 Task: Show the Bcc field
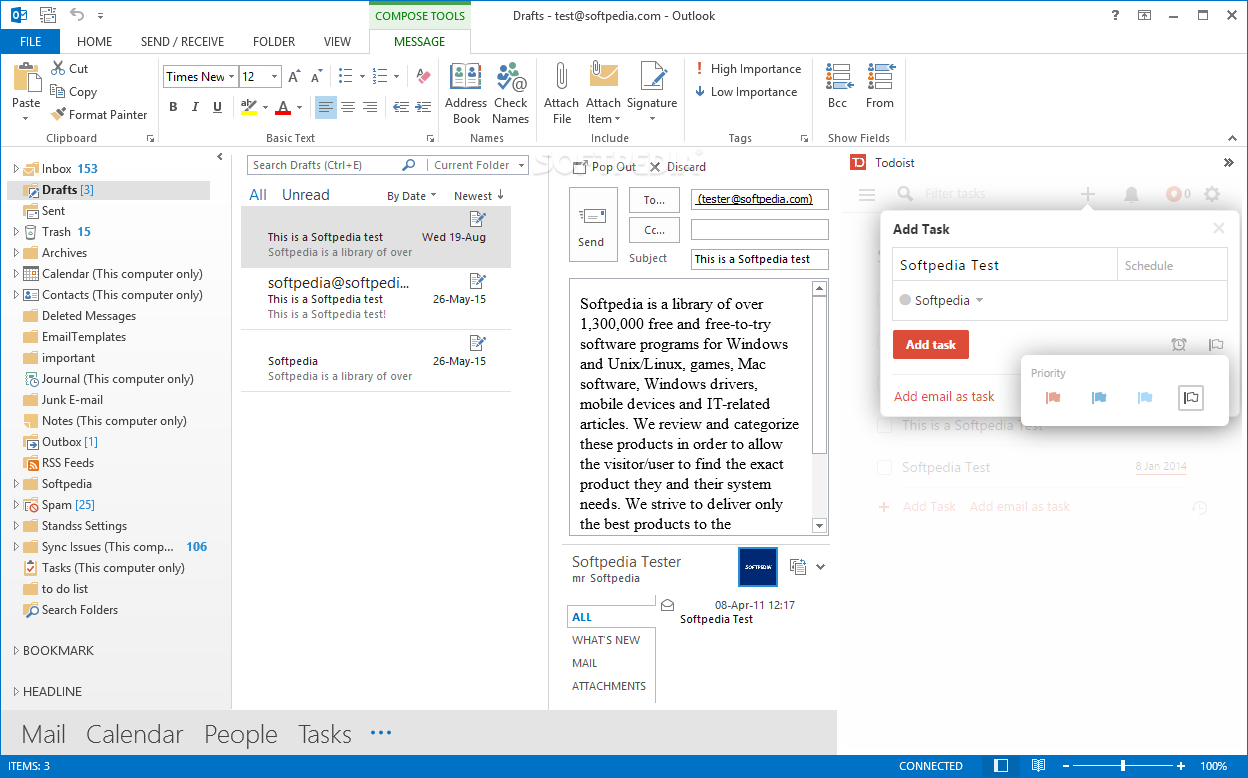(x=838, y=86)
